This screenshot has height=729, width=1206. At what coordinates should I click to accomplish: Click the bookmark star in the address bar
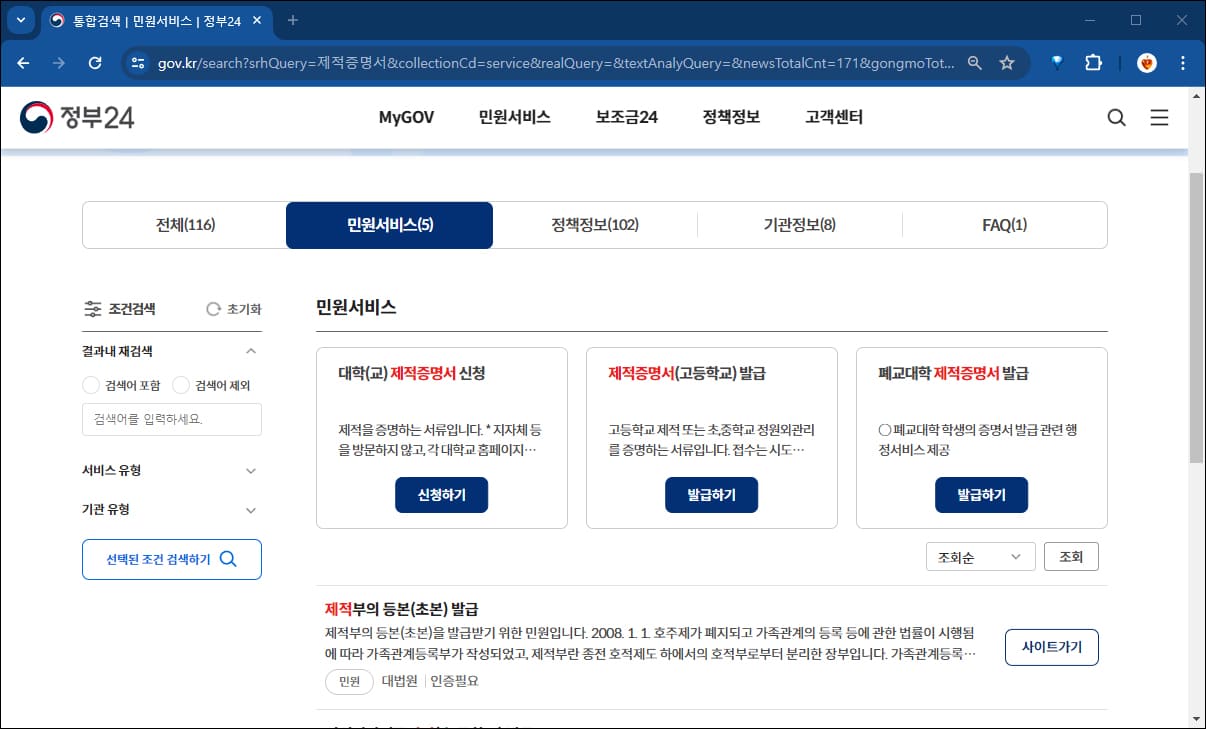point(1007,61)
